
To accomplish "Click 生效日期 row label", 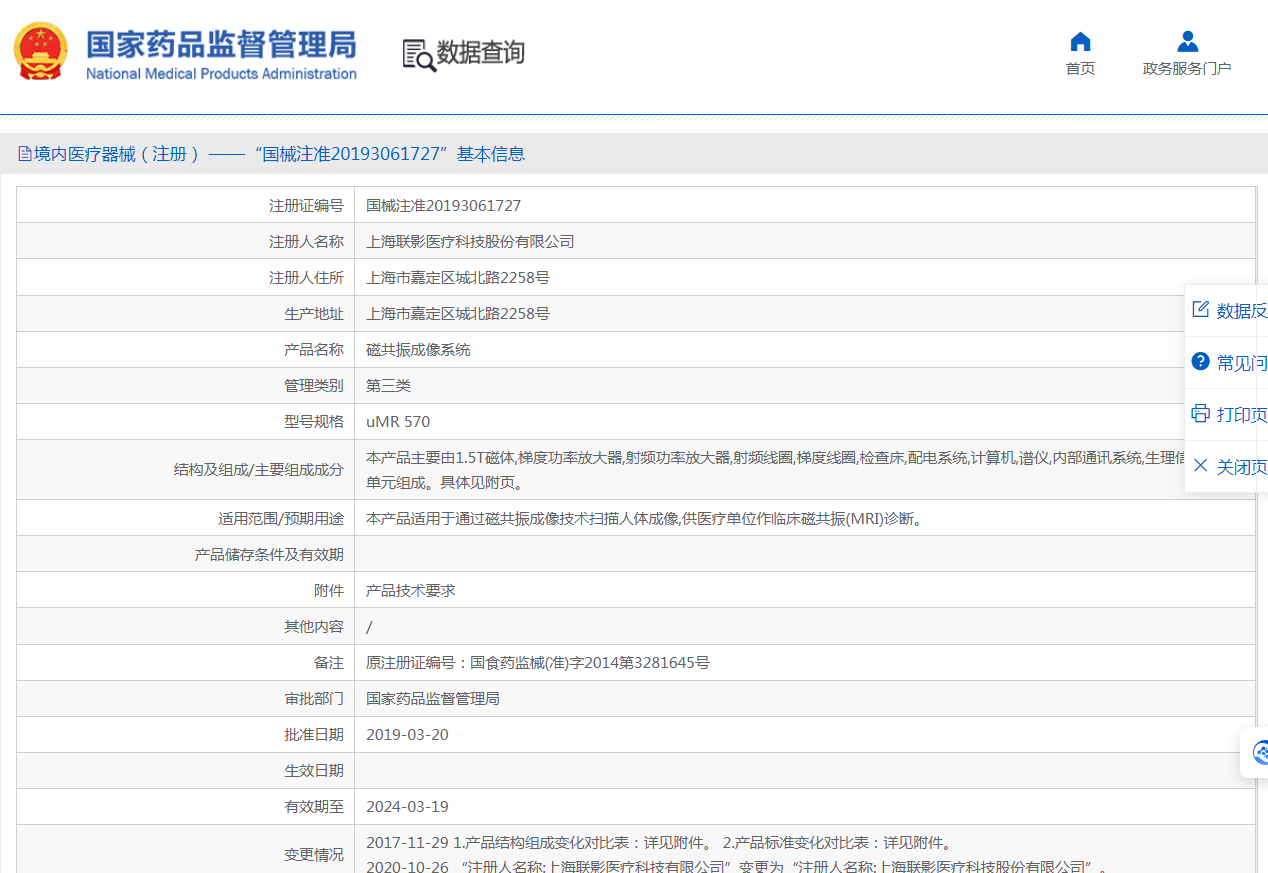I will (314, 770).
